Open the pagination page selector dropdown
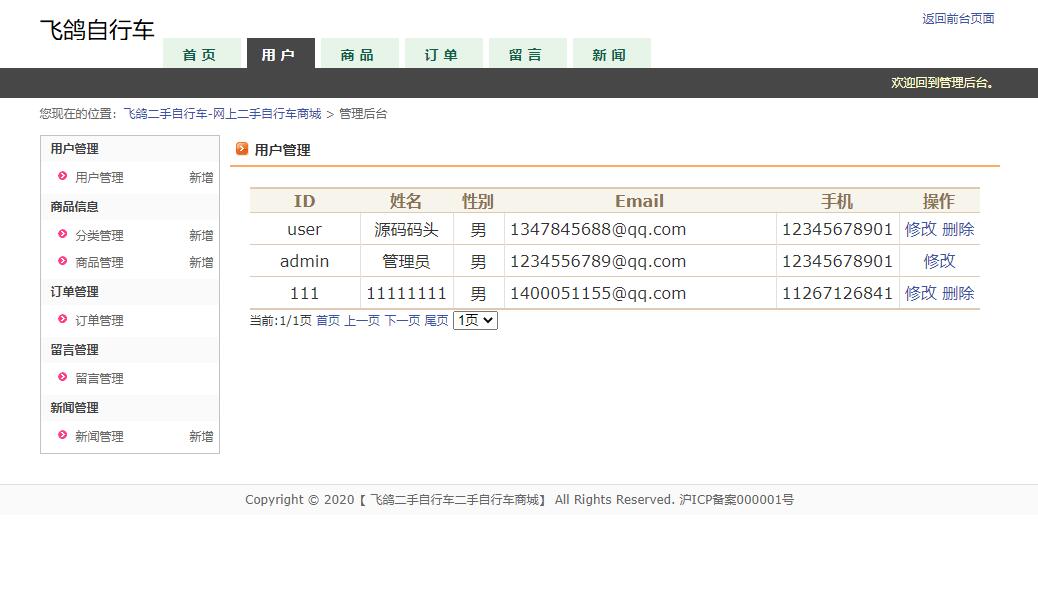The height and width of the screenshot is (598, 1038). click(474, 320)
